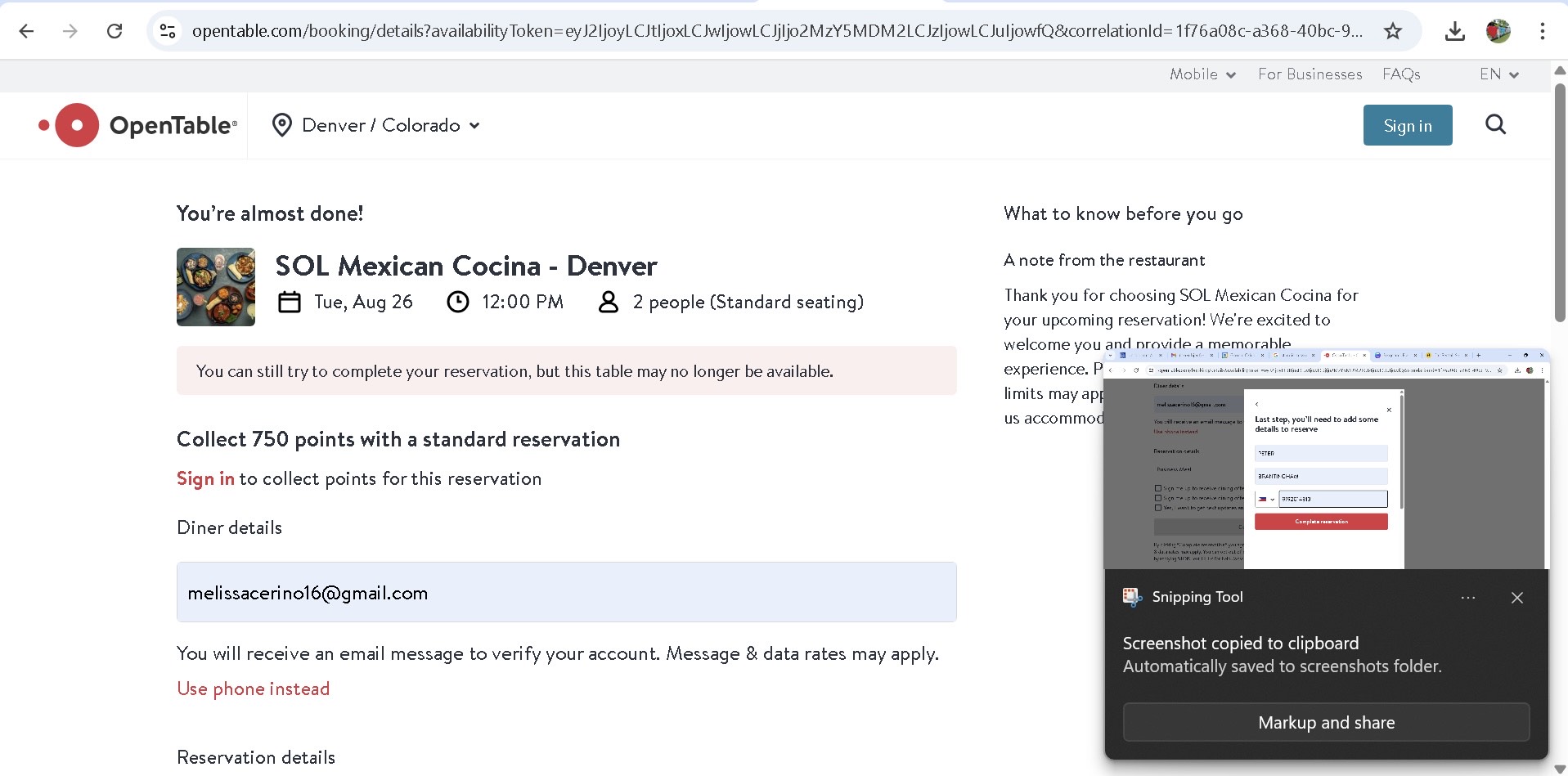The height and width of the screenshot is (776, 1568).
Task: View site information icon in address bar
Action: tap(168, 31)
